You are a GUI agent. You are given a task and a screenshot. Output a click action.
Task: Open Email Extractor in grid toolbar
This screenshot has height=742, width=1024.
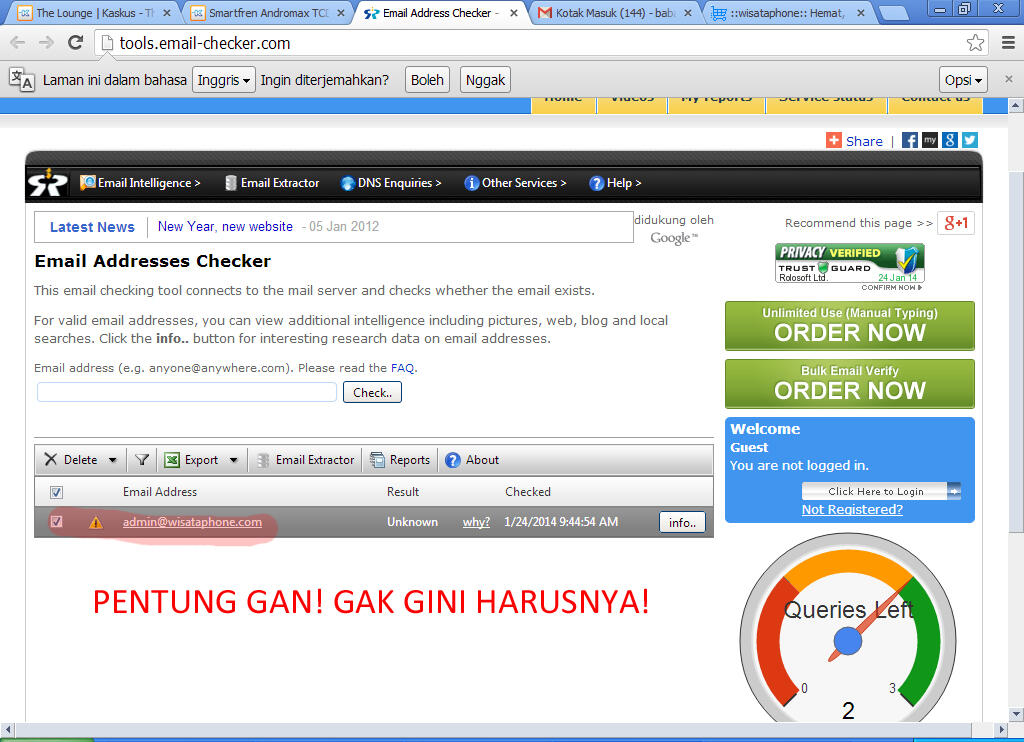coord(306,460)
